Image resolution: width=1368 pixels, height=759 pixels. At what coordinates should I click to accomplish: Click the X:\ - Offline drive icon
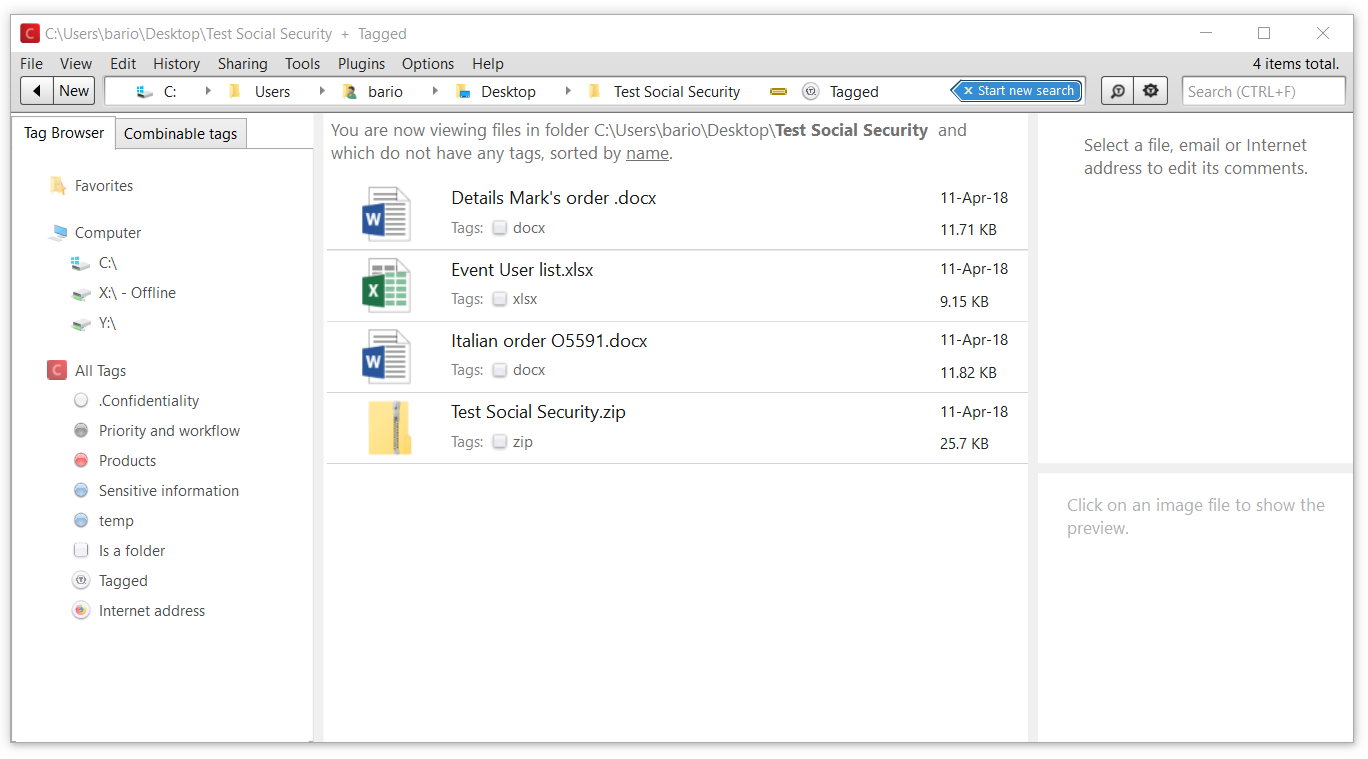click(81, 293)
